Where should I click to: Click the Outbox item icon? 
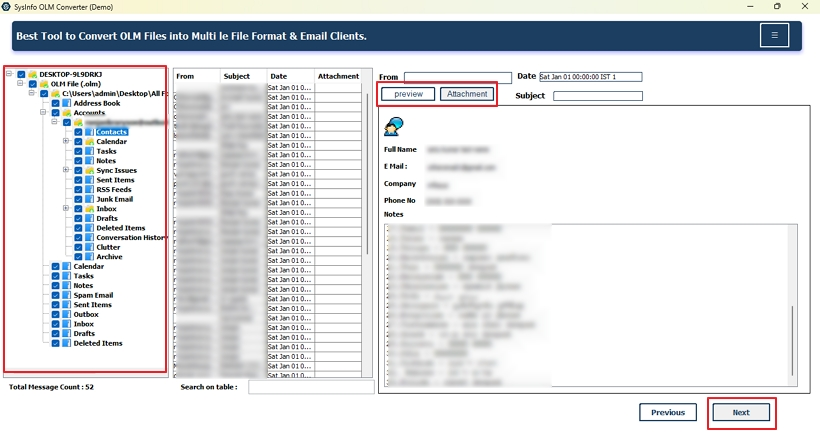point(67,314)
